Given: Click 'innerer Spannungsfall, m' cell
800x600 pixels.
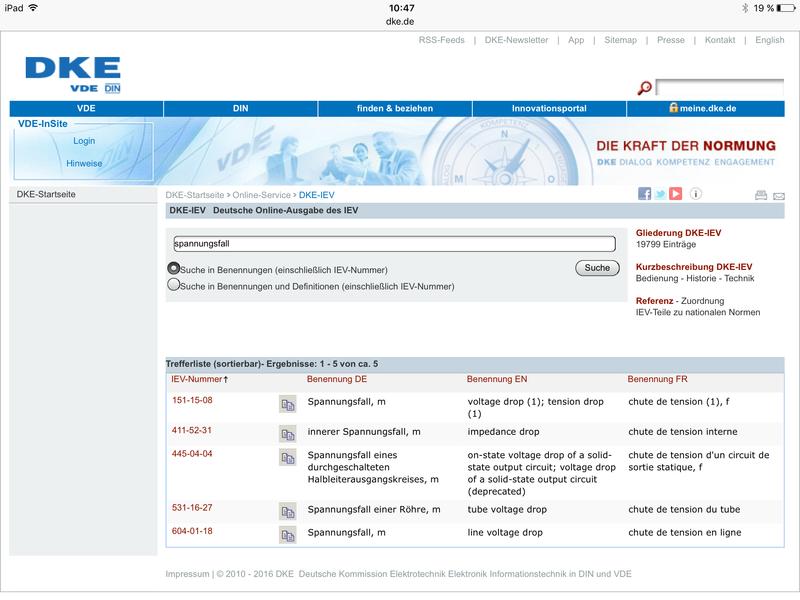Looking at the screenshot, I should coord(364,432).
